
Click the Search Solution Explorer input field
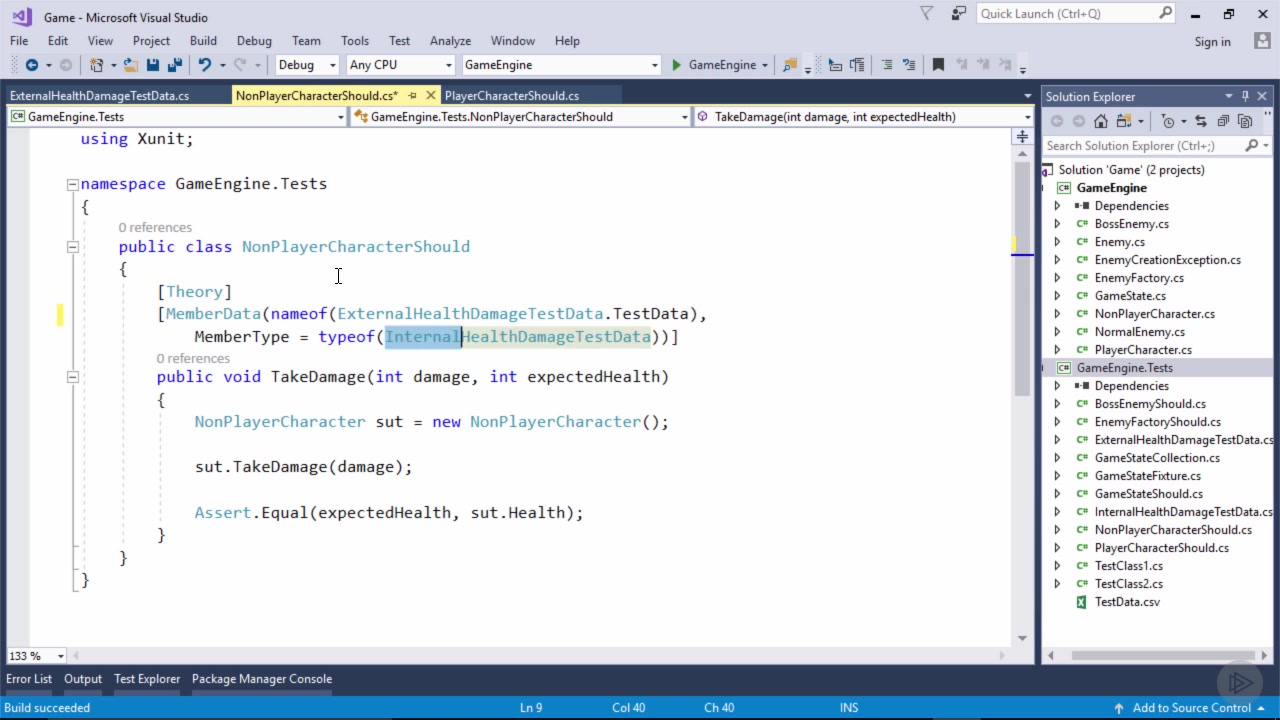coord(1143,146)
